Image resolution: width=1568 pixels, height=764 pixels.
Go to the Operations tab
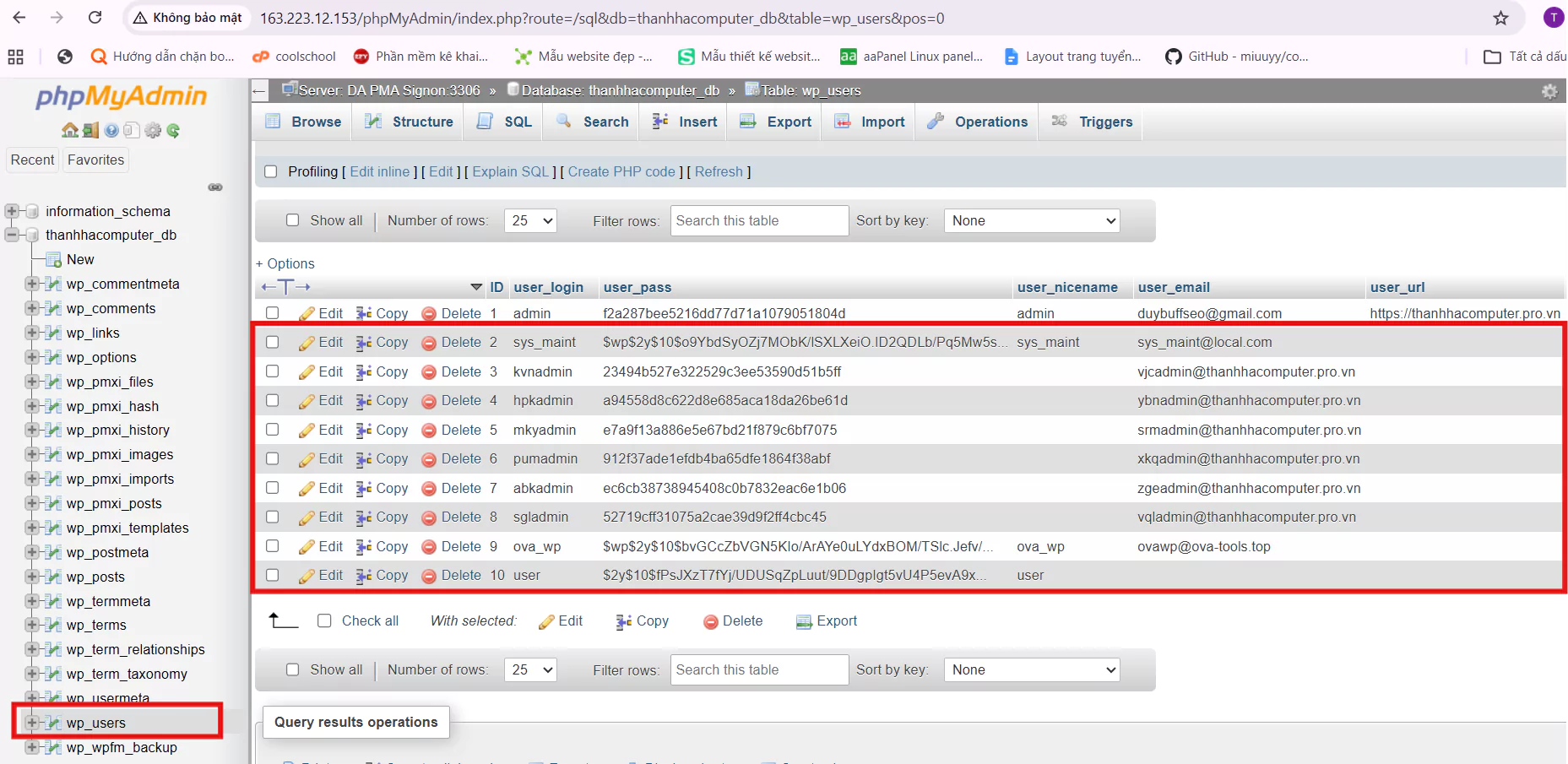click(x=977, y=122)
